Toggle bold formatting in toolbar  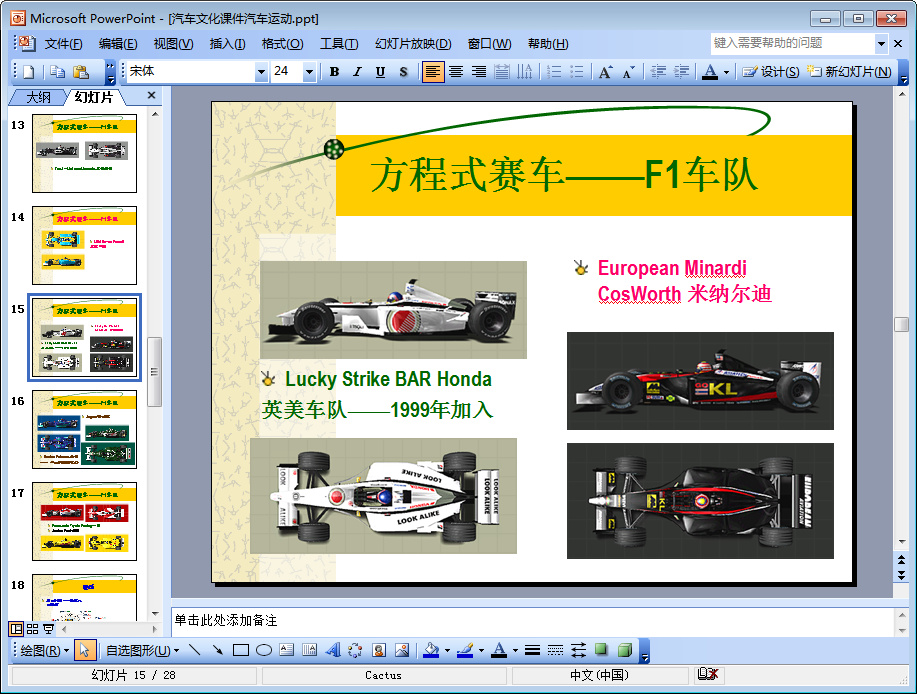tap(334, 72)
